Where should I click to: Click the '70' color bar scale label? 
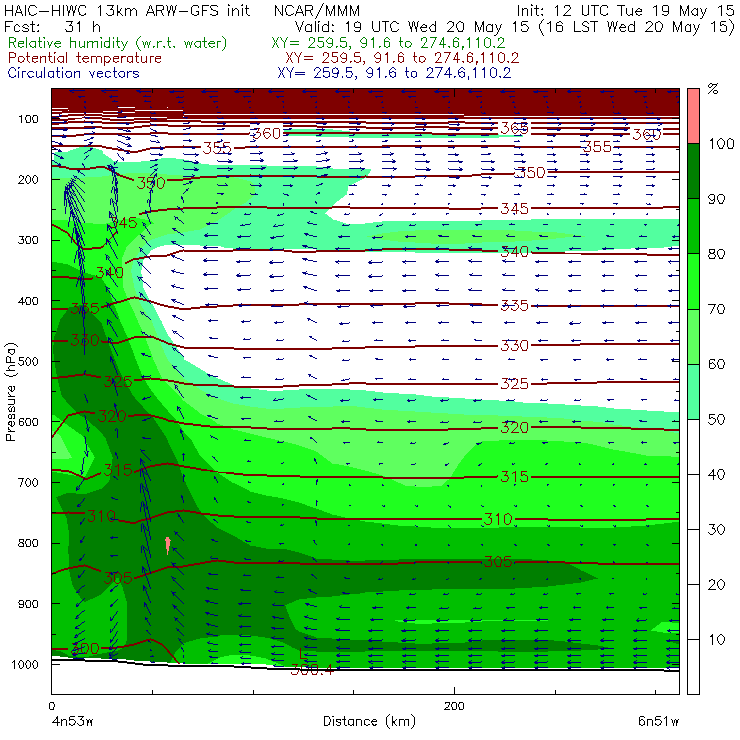pos(716,309)
